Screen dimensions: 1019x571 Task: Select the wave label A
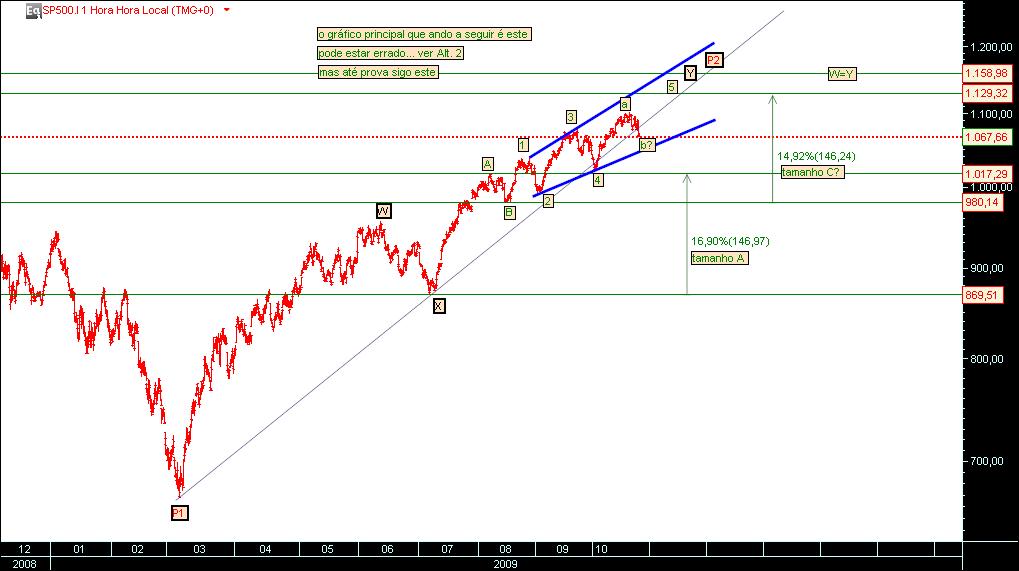click(x=487, y=164)
